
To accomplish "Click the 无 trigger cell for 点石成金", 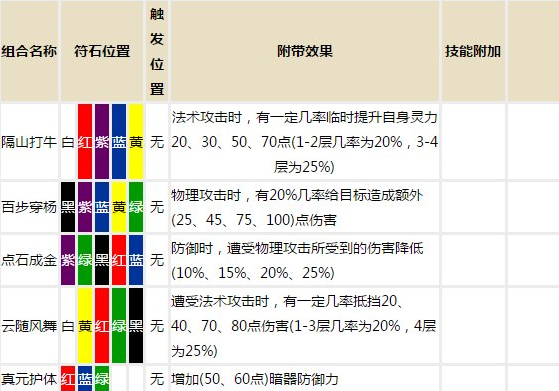I will [x=157, y=260].
